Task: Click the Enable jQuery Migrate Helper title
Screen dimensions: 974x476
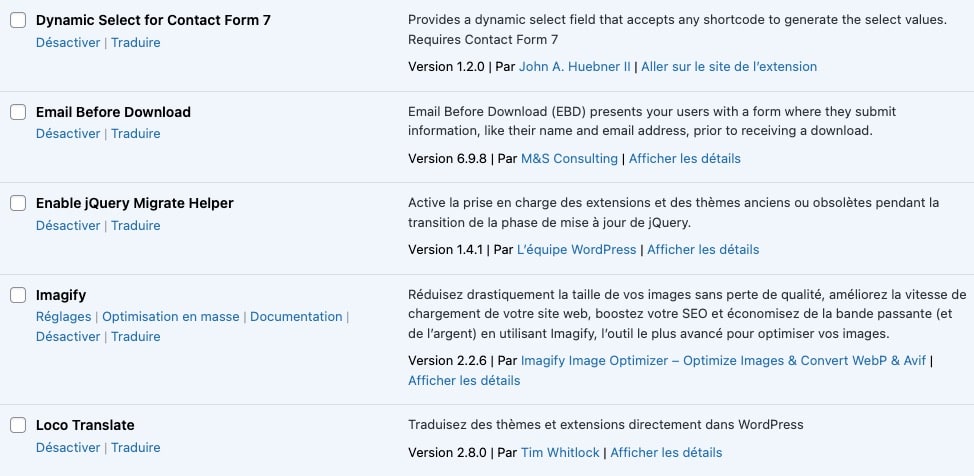Action: click(134, 203)
